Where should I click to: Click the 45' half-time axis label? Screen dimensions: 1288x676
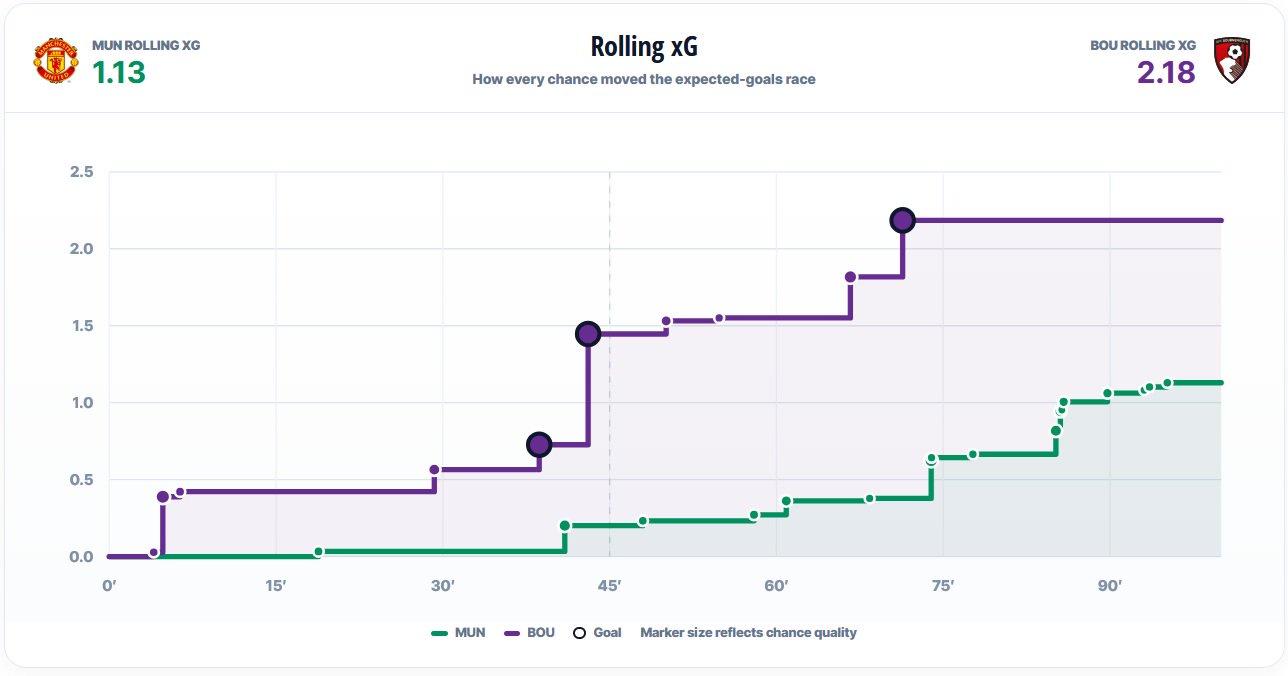click(x=609, y=585)
